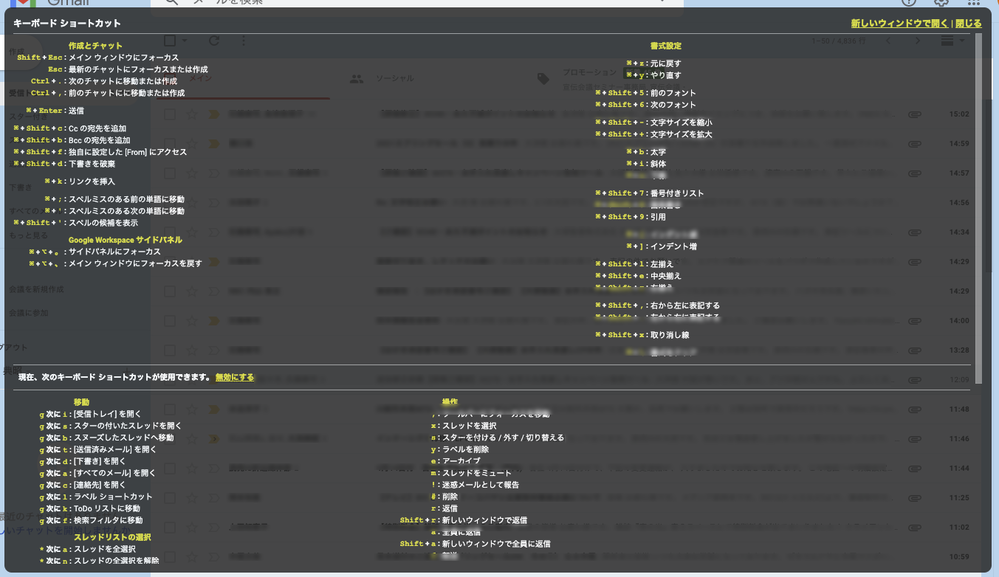Click the attachment paperclip on the 14:34 email
999x577 pixels.
[x=915, y=232]
